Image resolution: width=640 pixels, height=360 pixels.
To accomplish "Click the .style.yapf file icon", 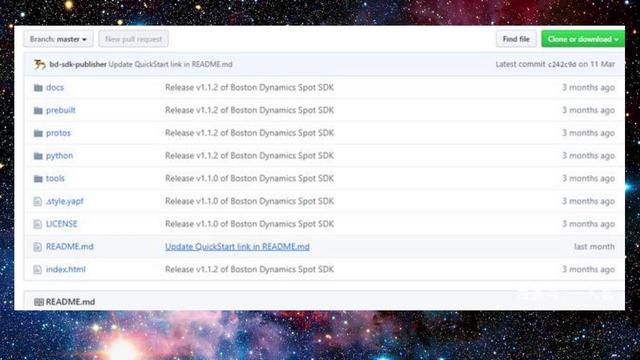I will 38,201.
